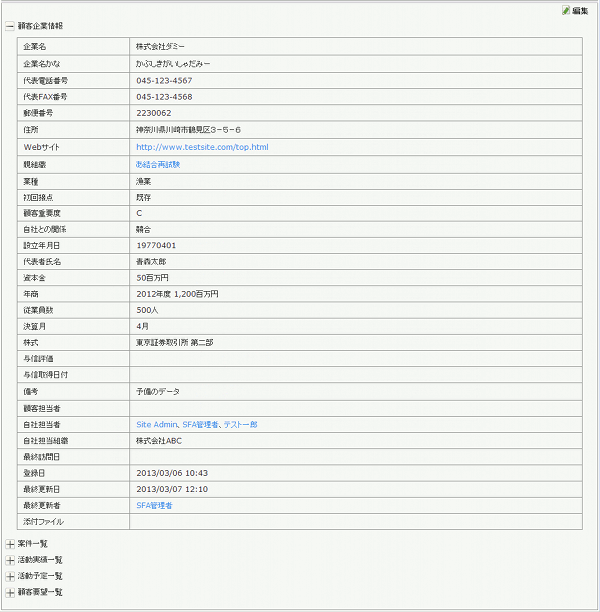The width and height of the screenshot is (600, 612).
Task: Select the postal code 2230062
Action: coord(154,113)
